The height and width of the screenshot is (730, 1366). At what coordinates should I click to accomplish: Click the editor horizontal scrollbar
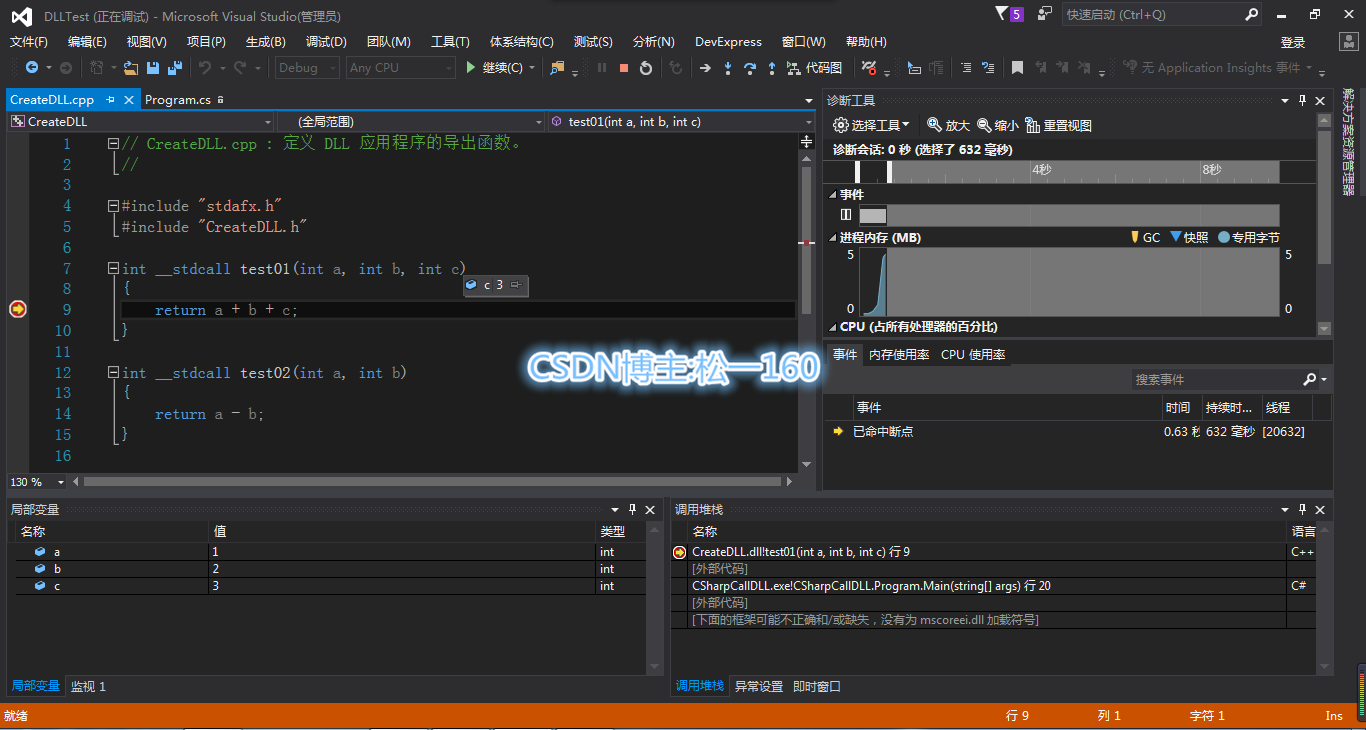[x=431, y=482]
